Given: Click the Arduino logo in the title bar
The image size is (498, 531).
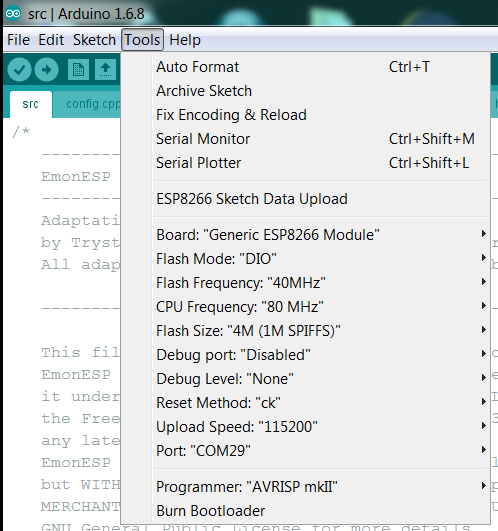Looking at the screenshot, I should coord(13,14).
